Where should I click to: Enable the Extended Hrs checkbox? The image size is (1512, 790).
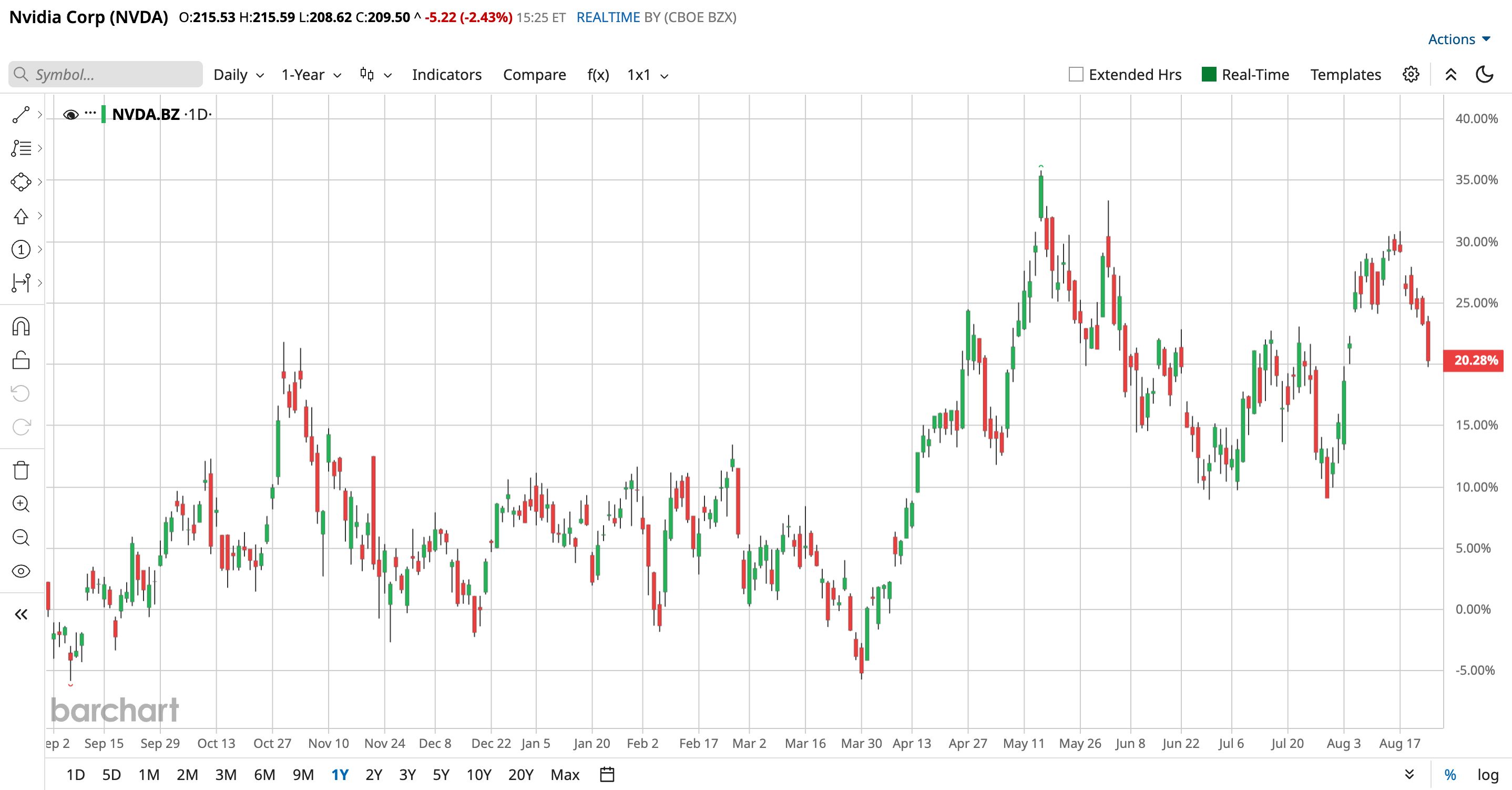(1076, 75)
